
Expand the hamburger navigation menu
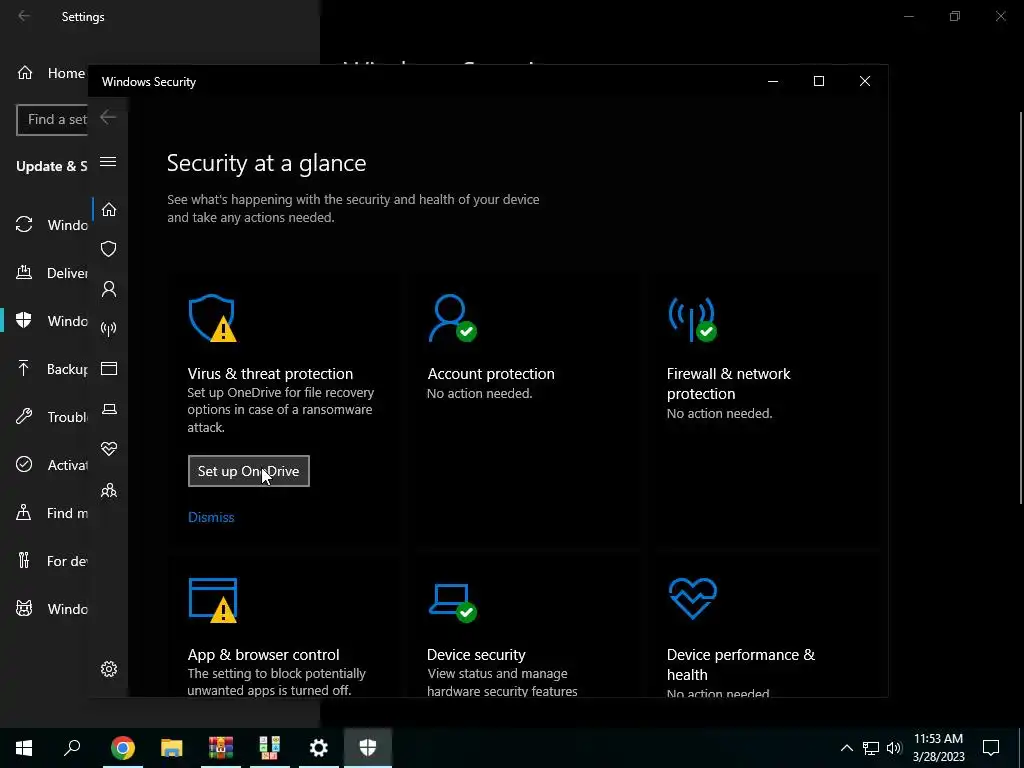click(108, 161)
